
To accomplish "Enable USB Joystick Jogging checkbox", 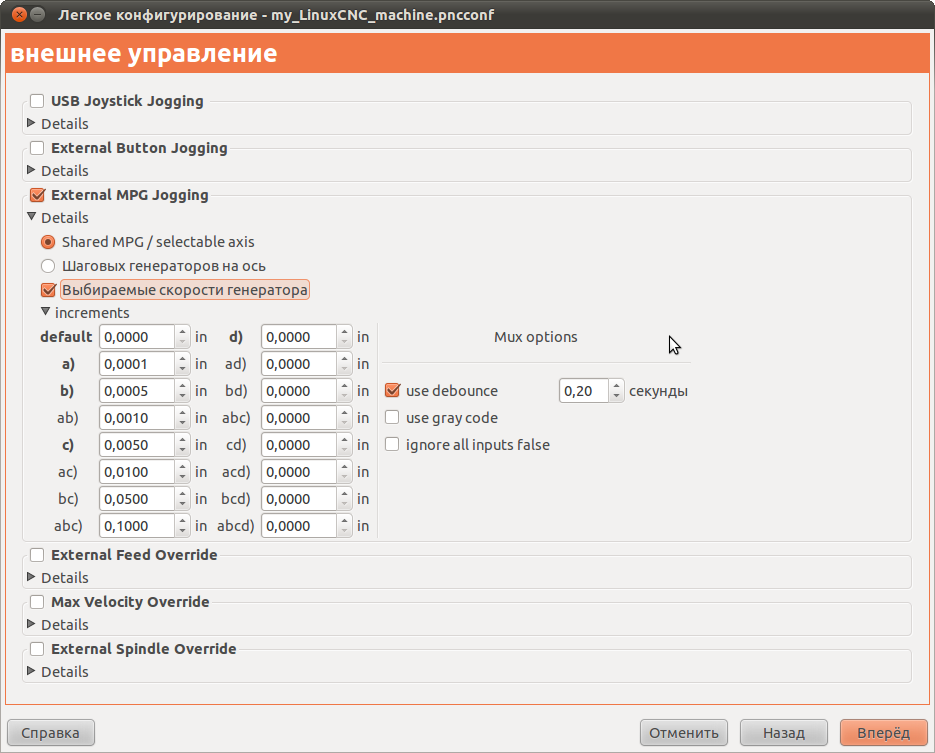I will click(37, 101).
